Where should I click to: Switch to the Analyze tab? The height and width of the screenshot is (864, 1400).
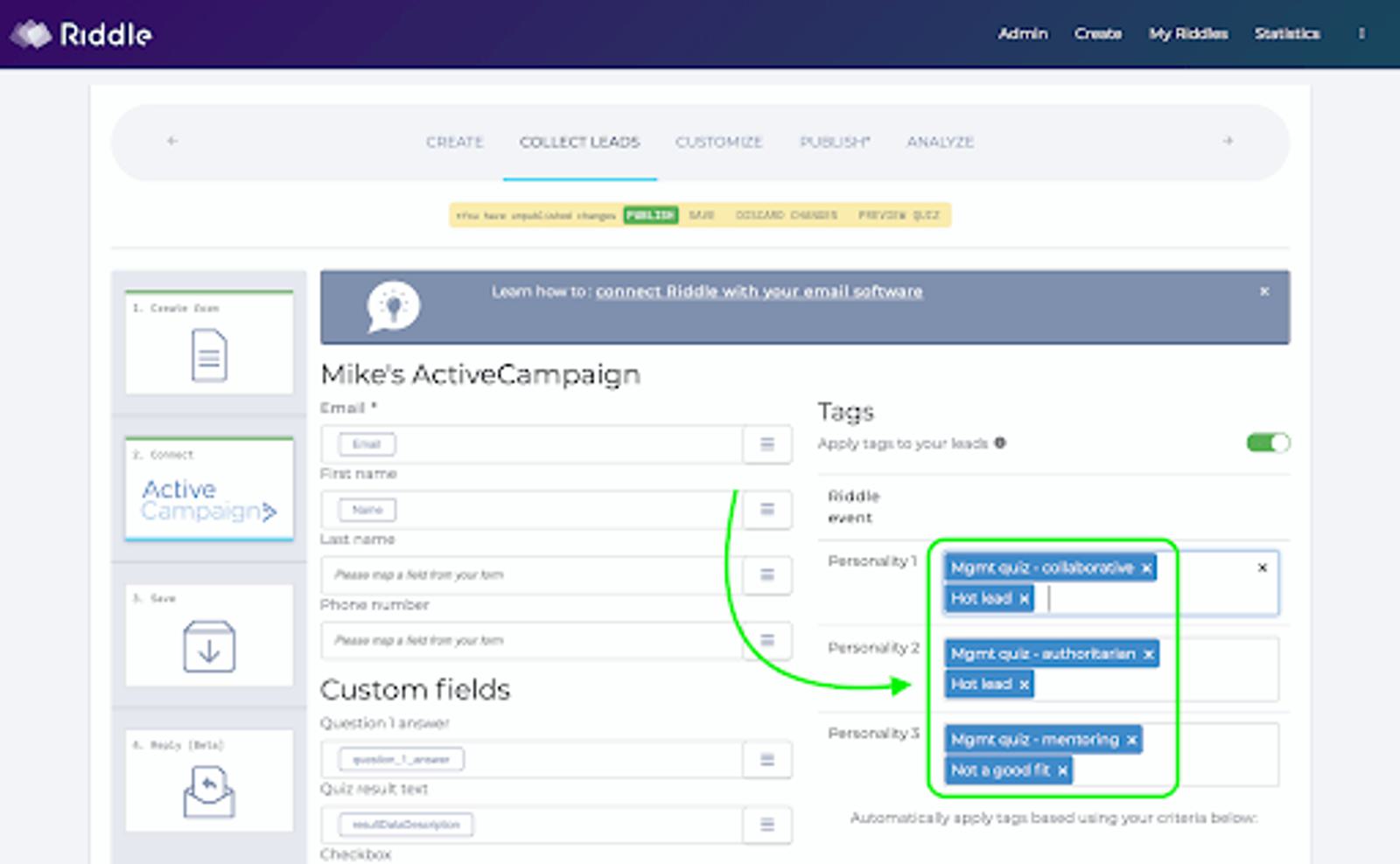[940, 142]
